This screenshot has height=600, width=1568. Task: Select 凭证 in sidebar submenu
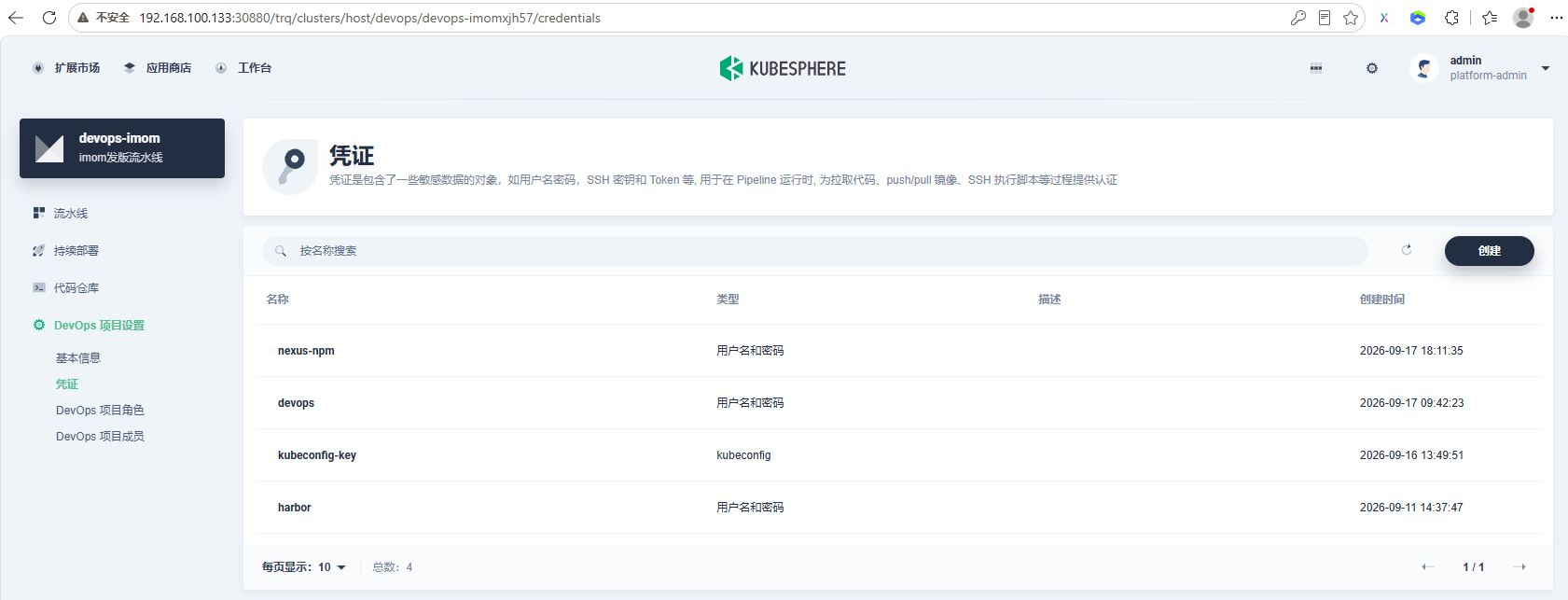67,384
